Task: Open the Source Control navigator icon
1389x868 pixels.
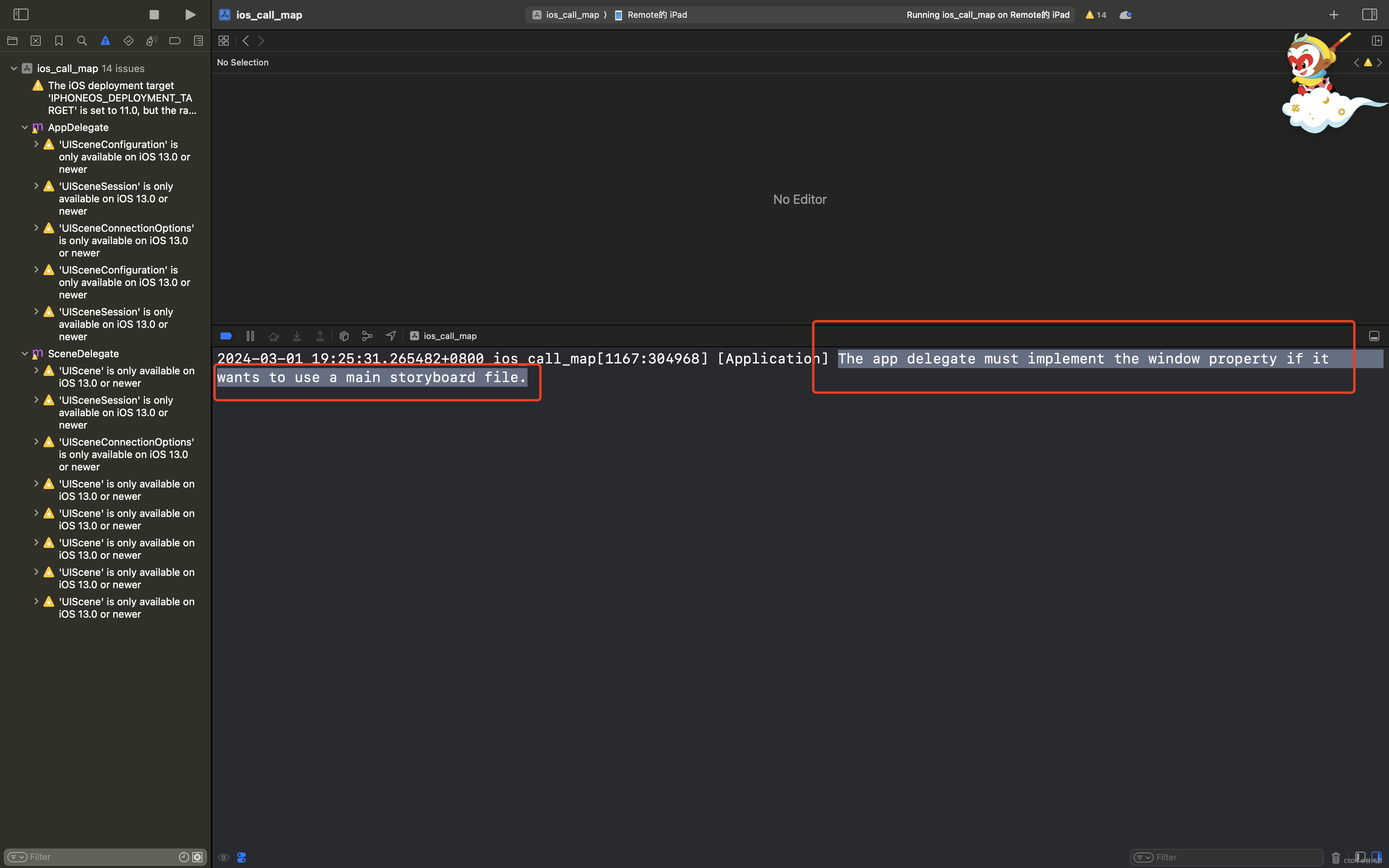Action: (x=36, y=41)
